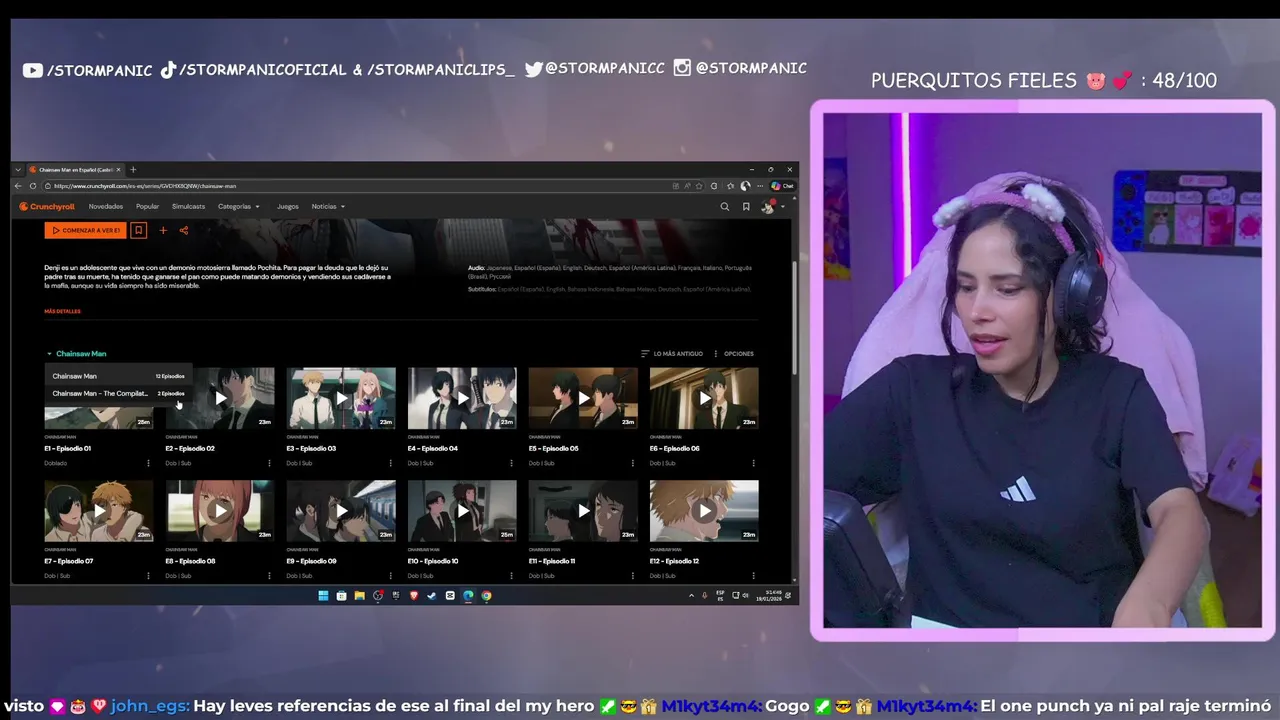This screenshot has width=1280, height=720.
Task: Favorite this page with star icon
Action: [x=699, y=186]
